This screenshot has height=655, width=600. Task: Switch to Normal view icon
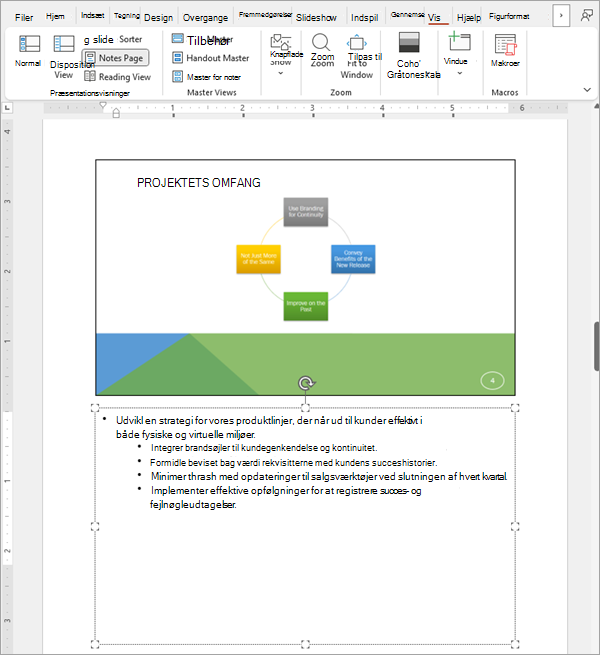pyautogui.click(x=29, y=44)
